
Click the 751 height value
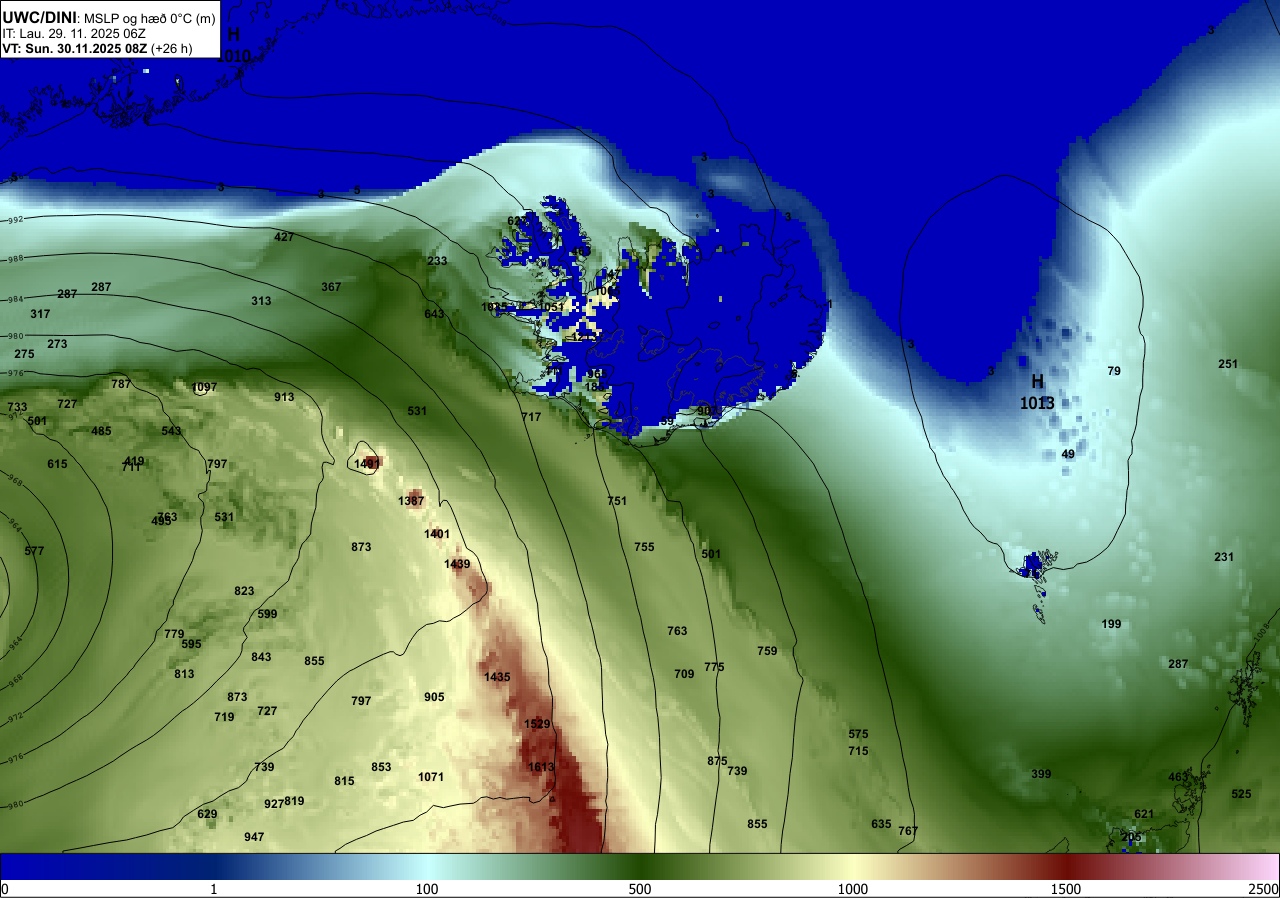click(x=617, y=501)
